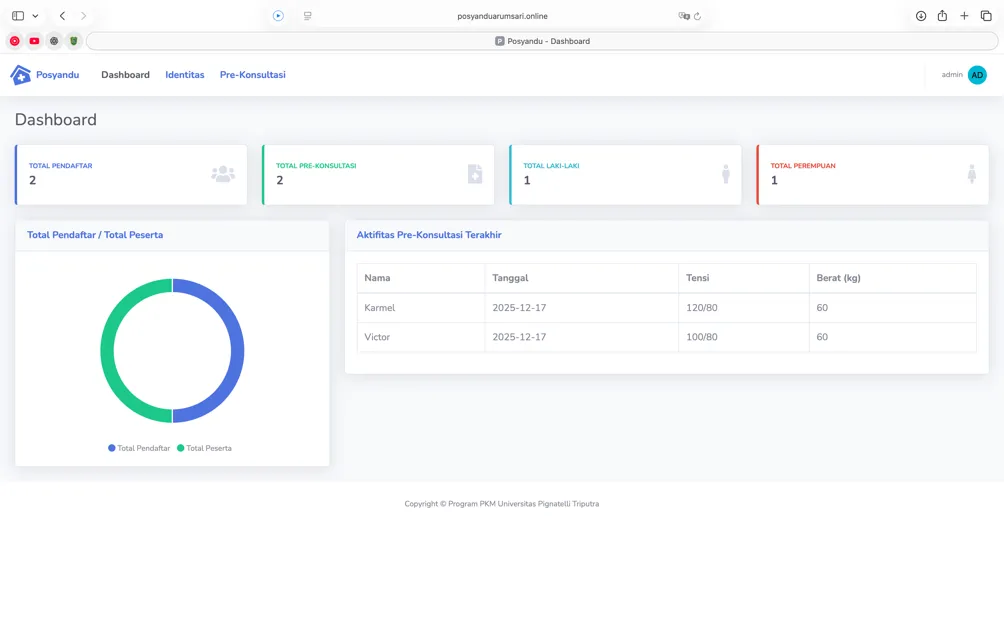Image resolution: width=1004 pixels, height=628 pixels.
Task: Select the Dashboard nav link
Action: [126, 75]
